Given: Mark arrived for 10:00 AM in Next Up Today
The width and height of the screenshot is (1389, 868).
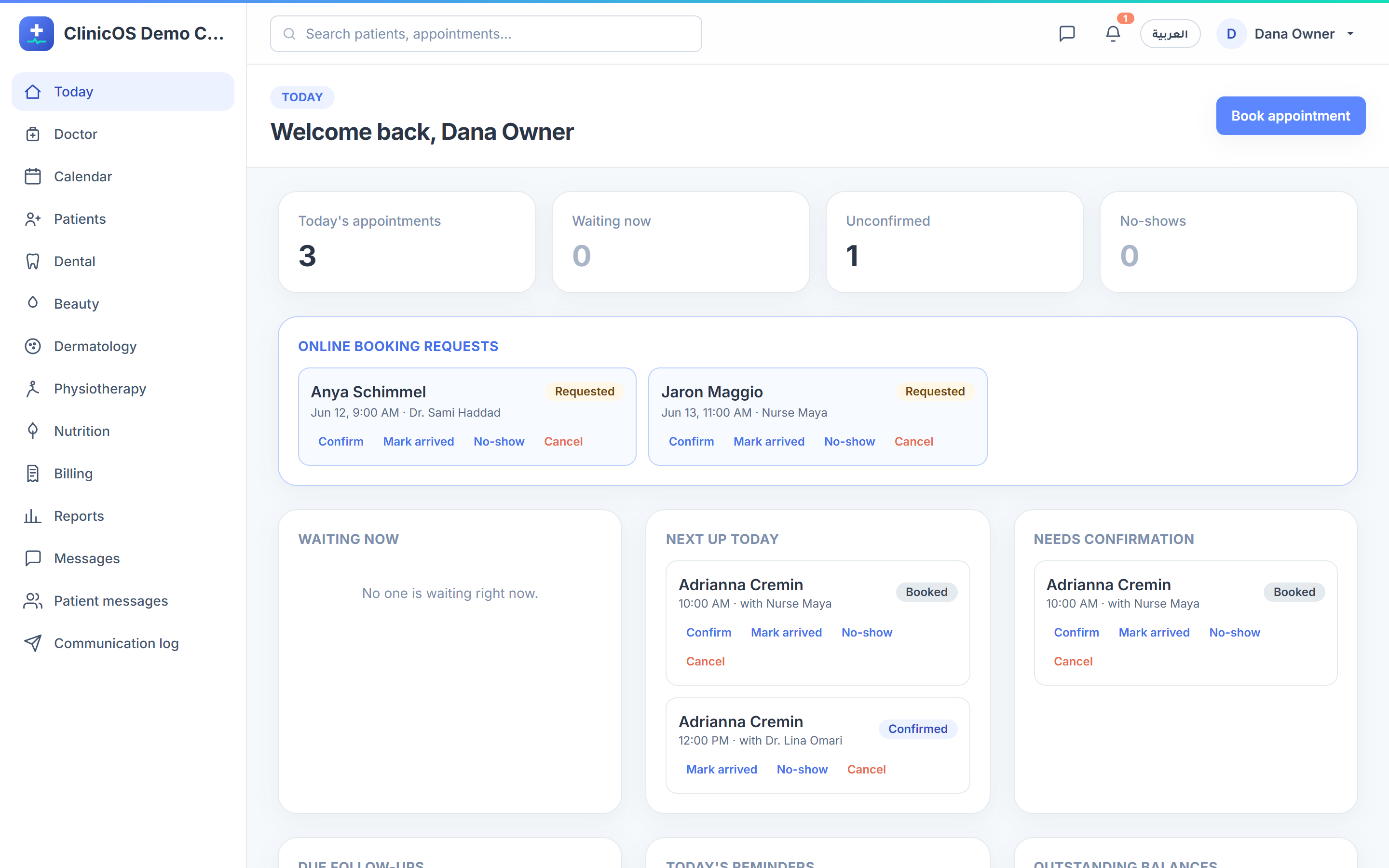Looking at the screenshot, I should [786, 633].
